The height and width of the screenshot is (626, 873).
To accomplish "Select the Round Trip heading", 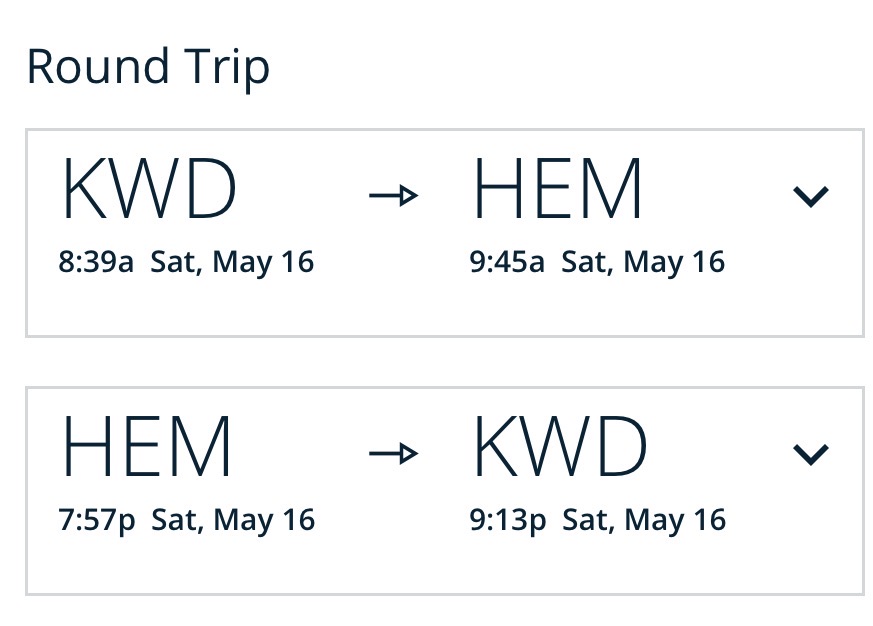I will click(148, 68).
